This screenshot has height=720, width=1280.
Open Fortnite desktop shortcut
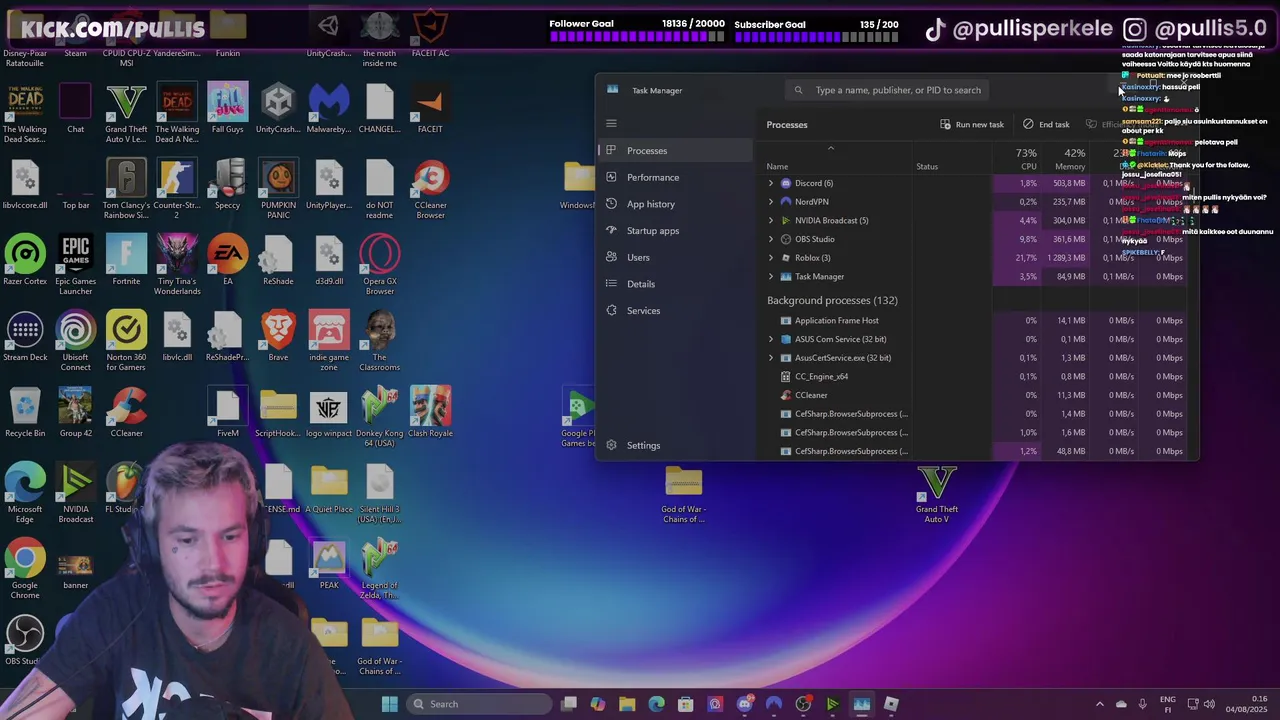[x=126, y=261]
